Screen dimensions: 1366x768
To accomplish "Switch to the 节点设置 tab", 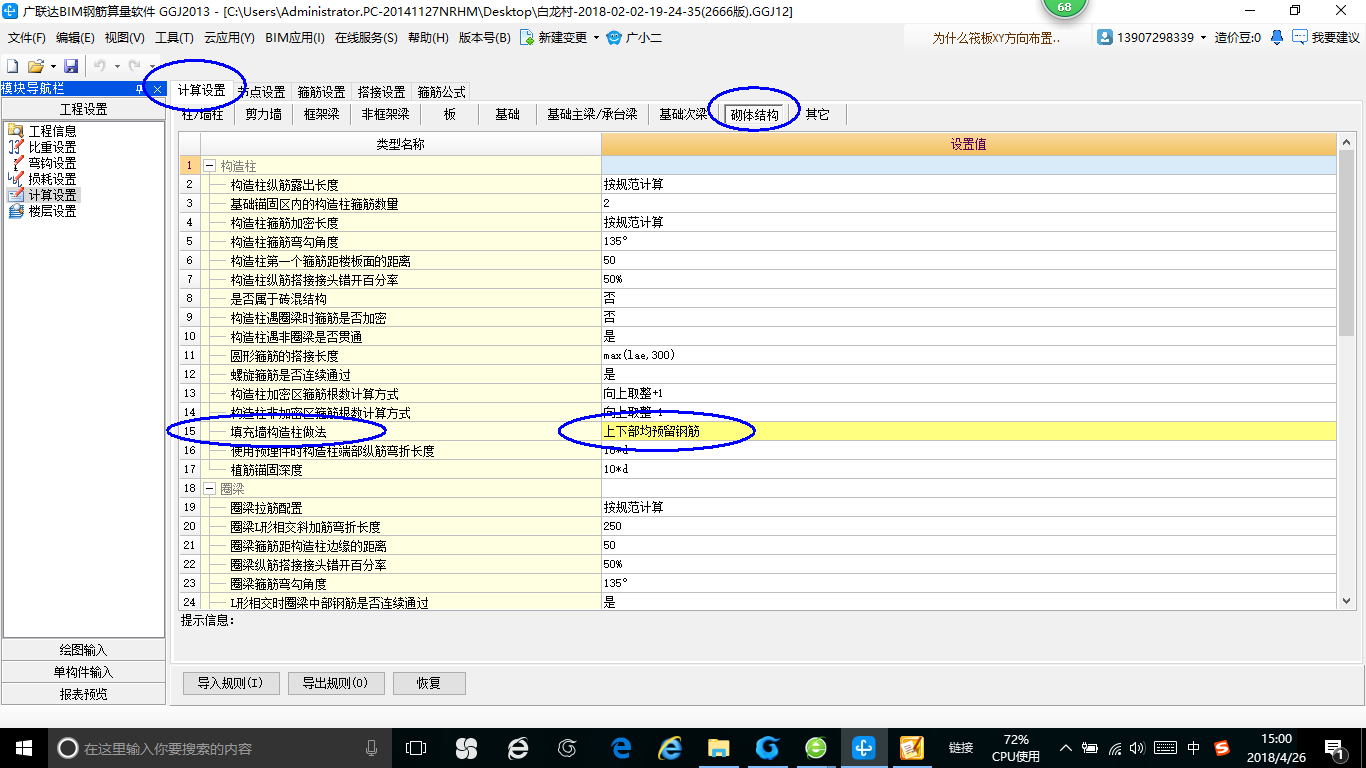I will 262,91.
